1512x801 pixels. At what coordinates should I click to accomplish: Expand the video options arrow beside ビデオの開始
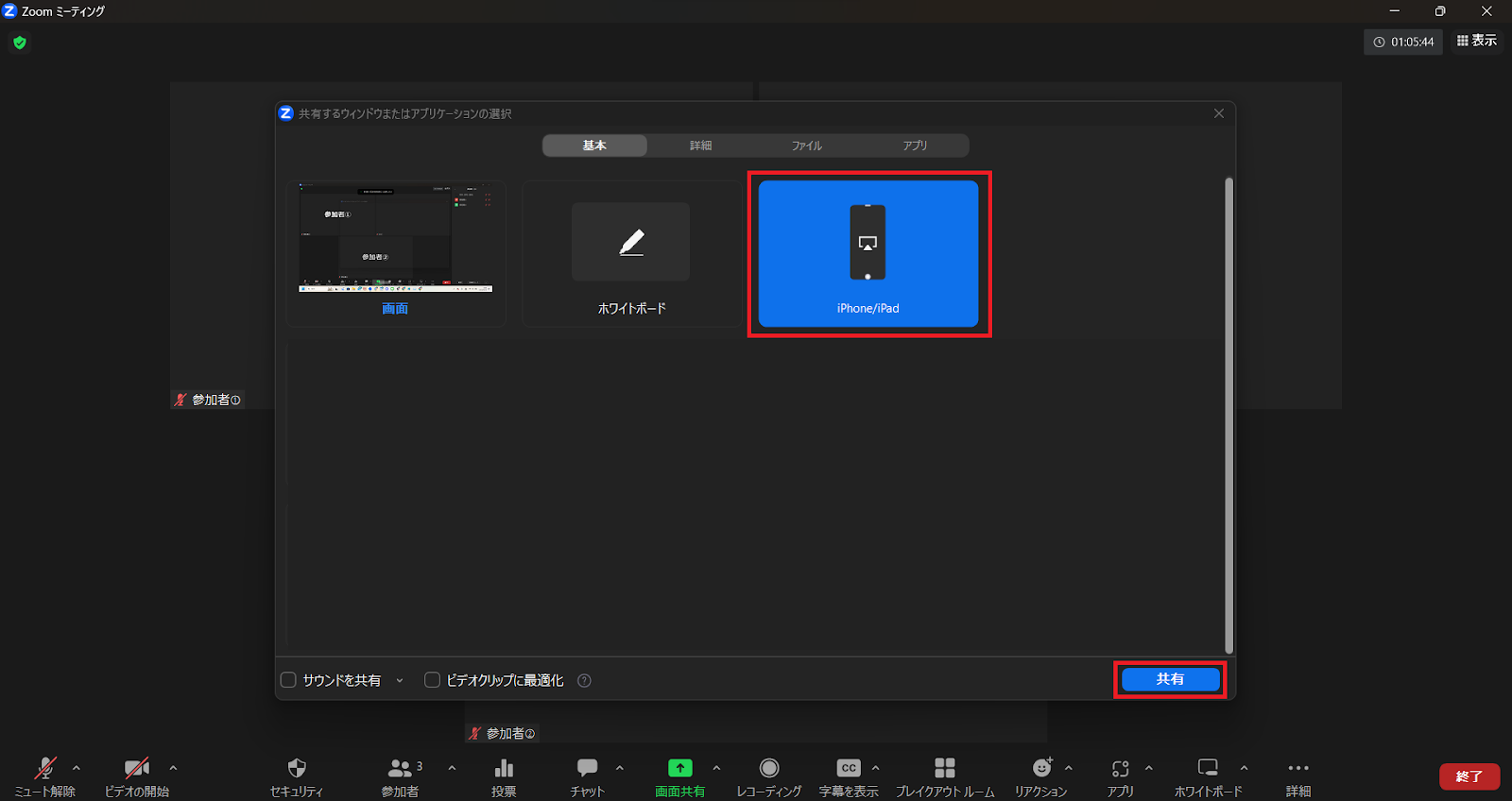[173, 768]
